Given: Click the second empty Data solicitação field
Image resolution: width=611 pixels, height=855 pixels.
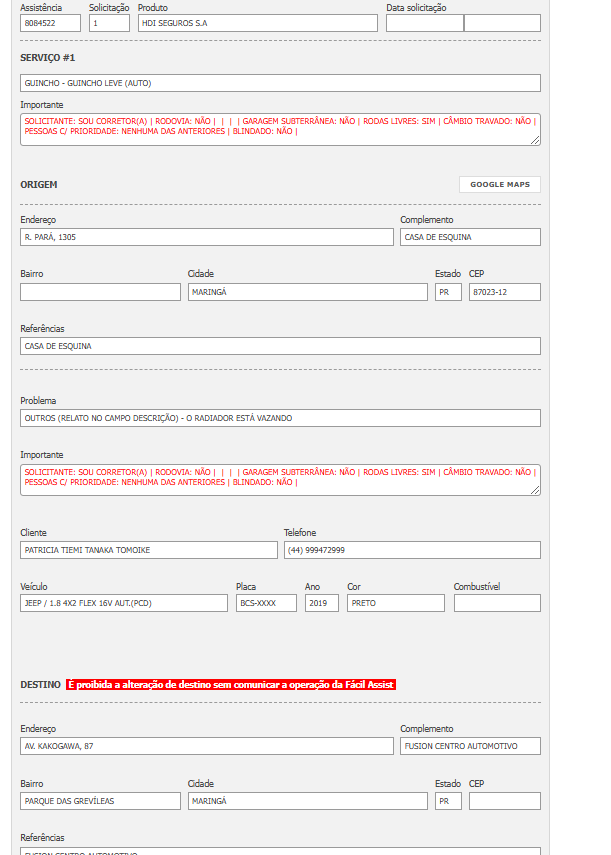Looking at the screenshot, I should coord(503,23).
